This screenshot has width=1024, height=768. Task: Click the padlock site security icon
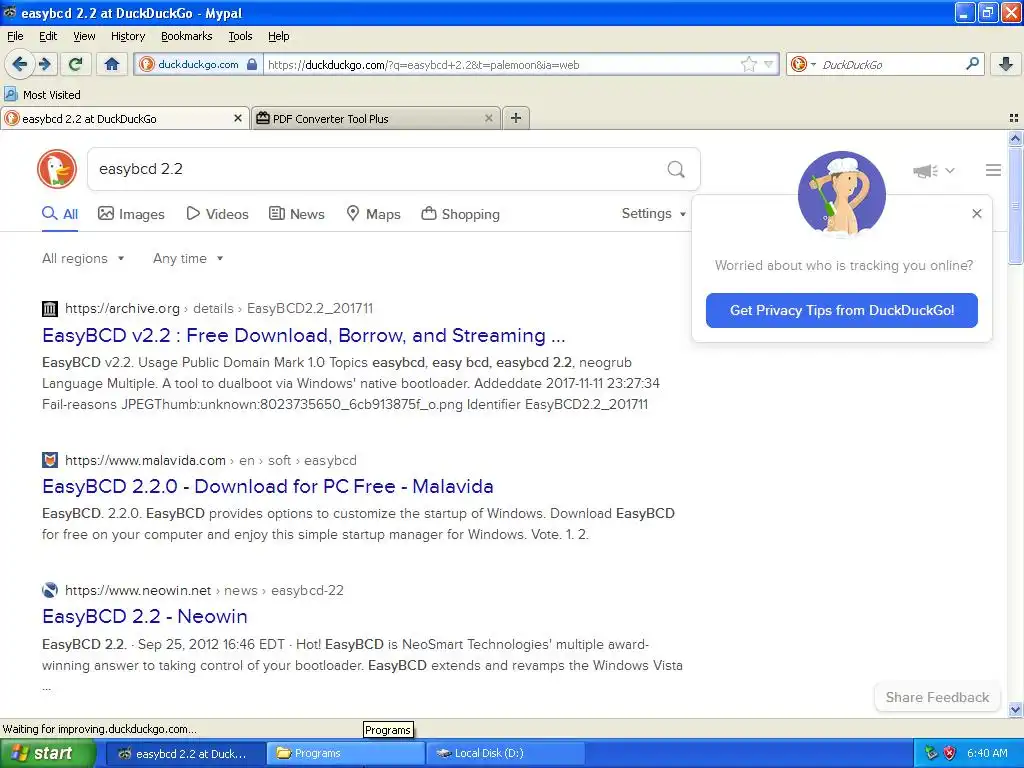(252, 64)
